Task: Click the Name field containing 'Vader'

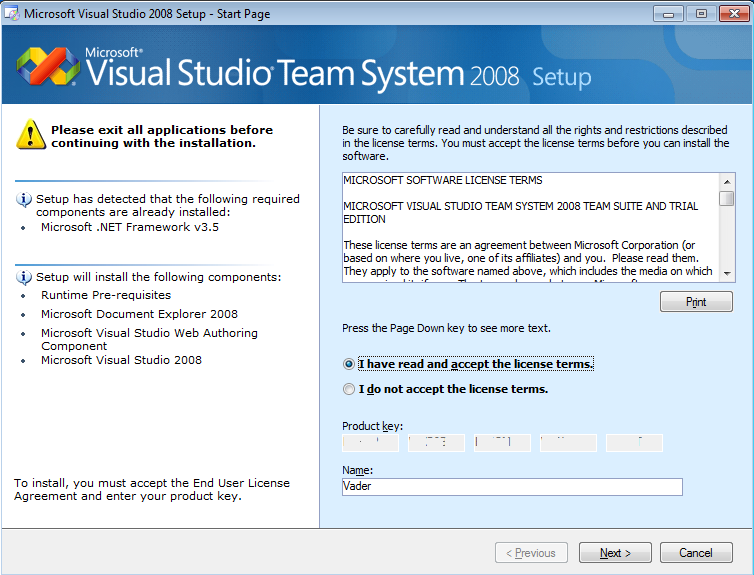Action: pos(512,487)
